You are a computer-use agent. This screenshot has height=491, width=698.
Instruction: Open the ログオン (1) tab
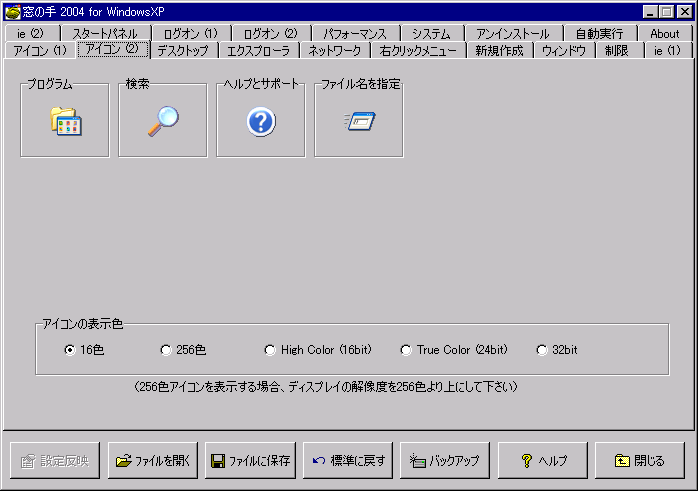point(191,34)
